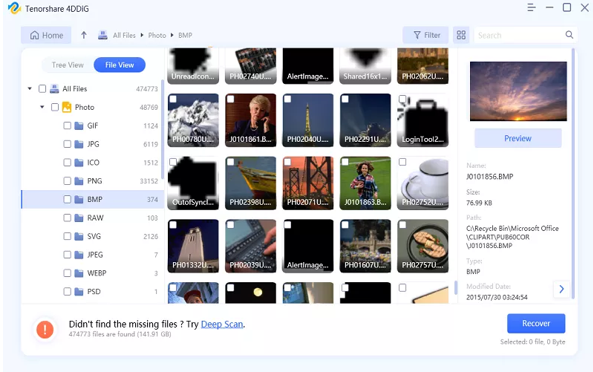Click the next arrow in details panel
The image size is (593, 372).
pos(561,289)
